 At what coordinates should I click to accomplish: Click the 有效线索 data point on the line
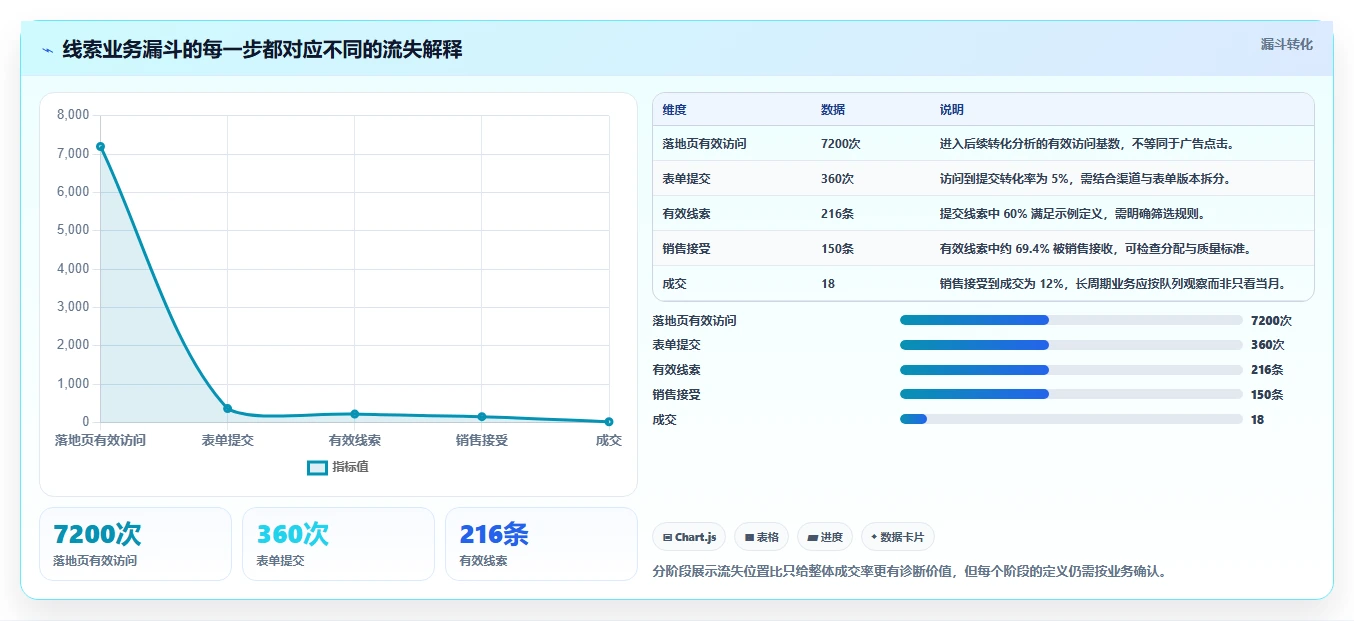[355, 414]
